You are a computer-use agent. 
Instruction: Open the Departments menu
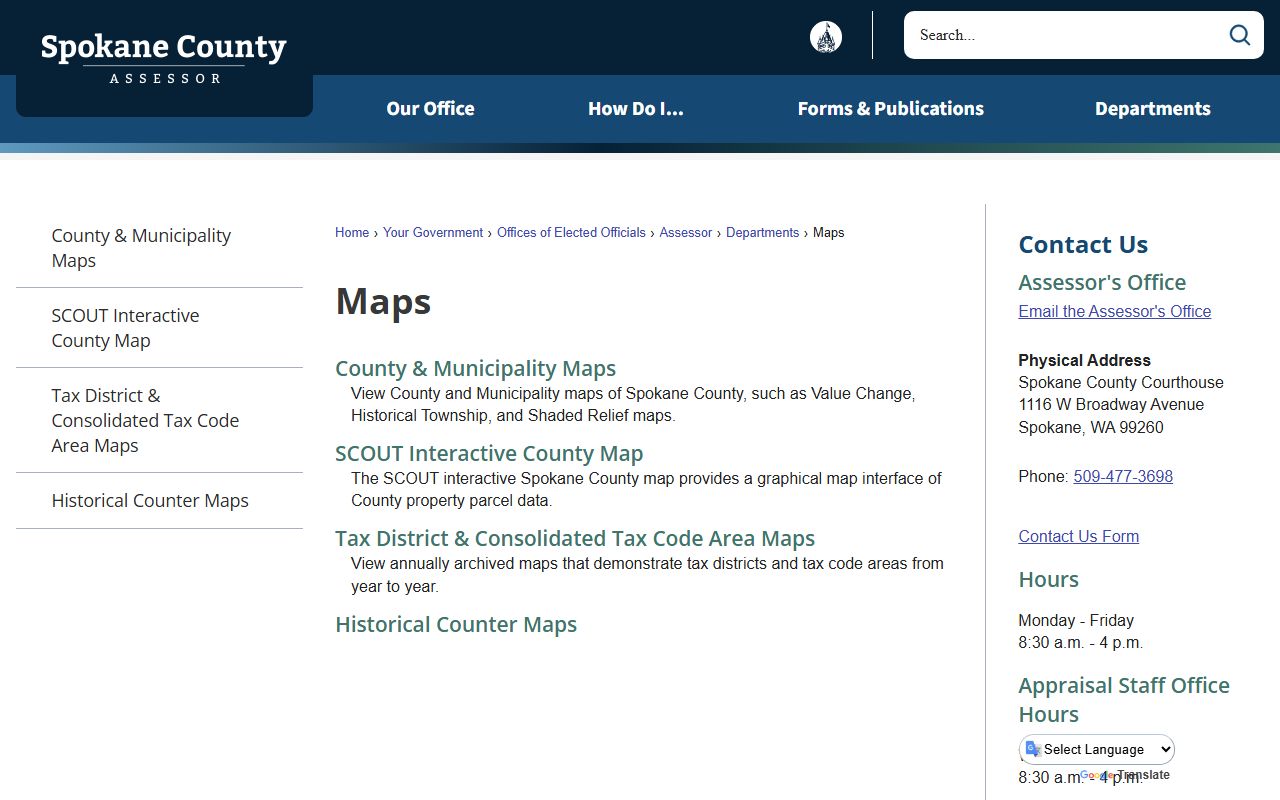coord(1153,108)
